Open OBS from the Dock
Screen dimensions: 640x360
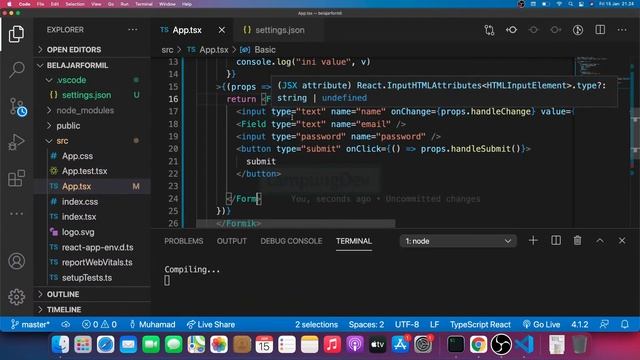click(x=501, y=344)
